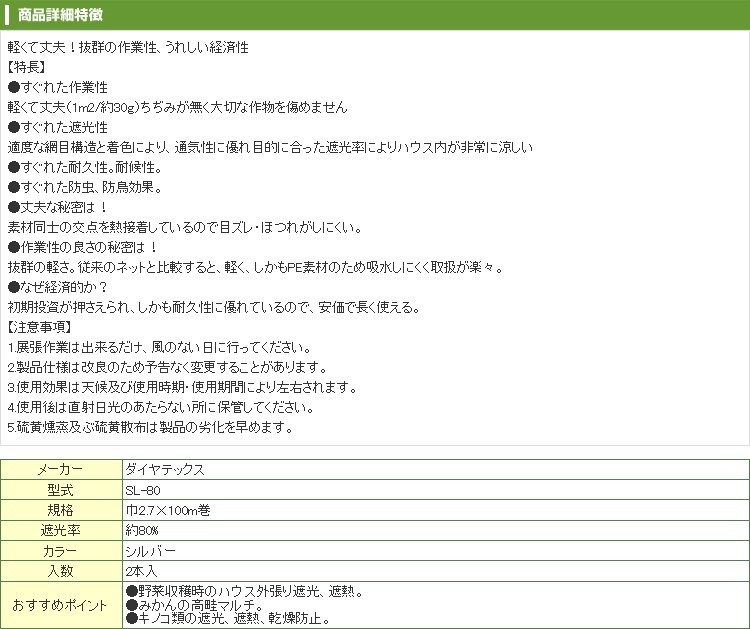The height and width of the screenshot is (629, 750).
Task: Select the line 素材同士の交点を熱接着している
Action: 185,227
